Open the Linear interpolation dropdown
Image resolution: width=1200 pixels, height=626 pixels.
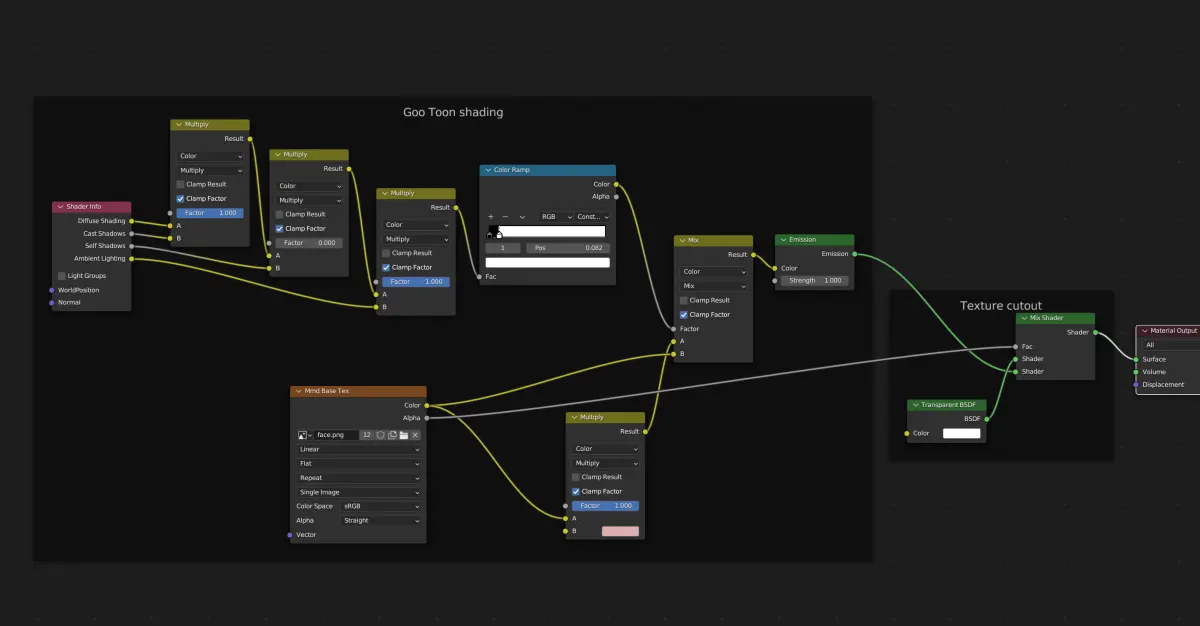point(358,449)
